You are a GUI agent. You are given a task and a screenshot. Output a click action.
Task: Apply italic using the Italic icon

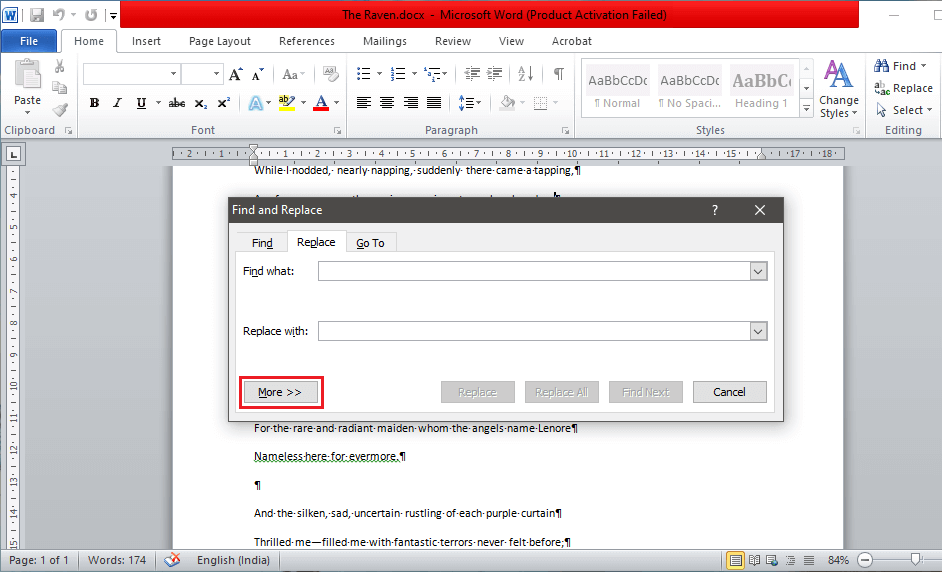click(117, 103)
